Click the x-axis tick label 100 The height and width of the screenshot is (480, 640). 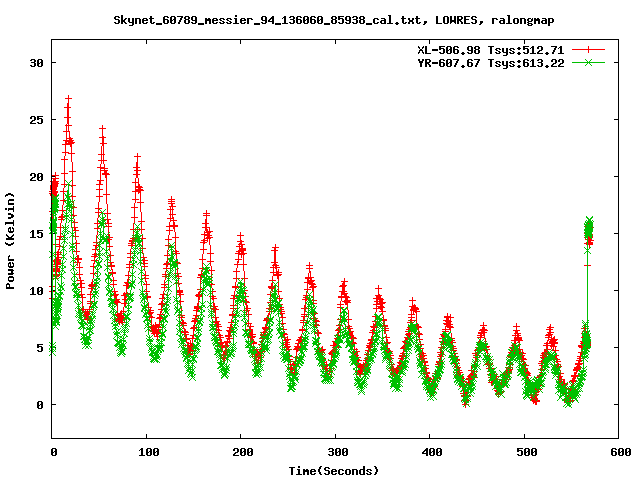149,452
